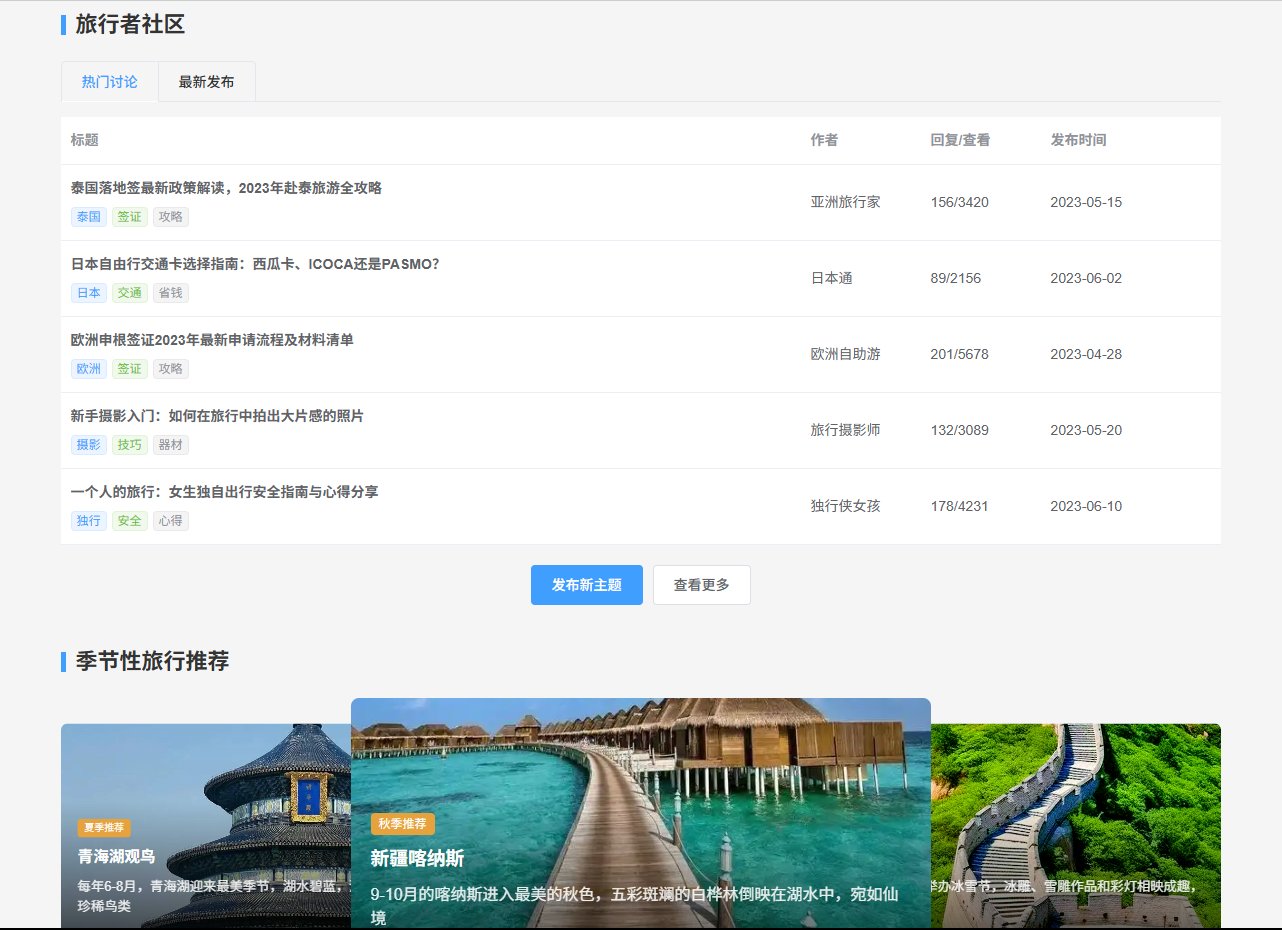Open the 一个人的旅行 safety guide post
1282x930 pixels.
pyautogui.click(x=224, y=492)
